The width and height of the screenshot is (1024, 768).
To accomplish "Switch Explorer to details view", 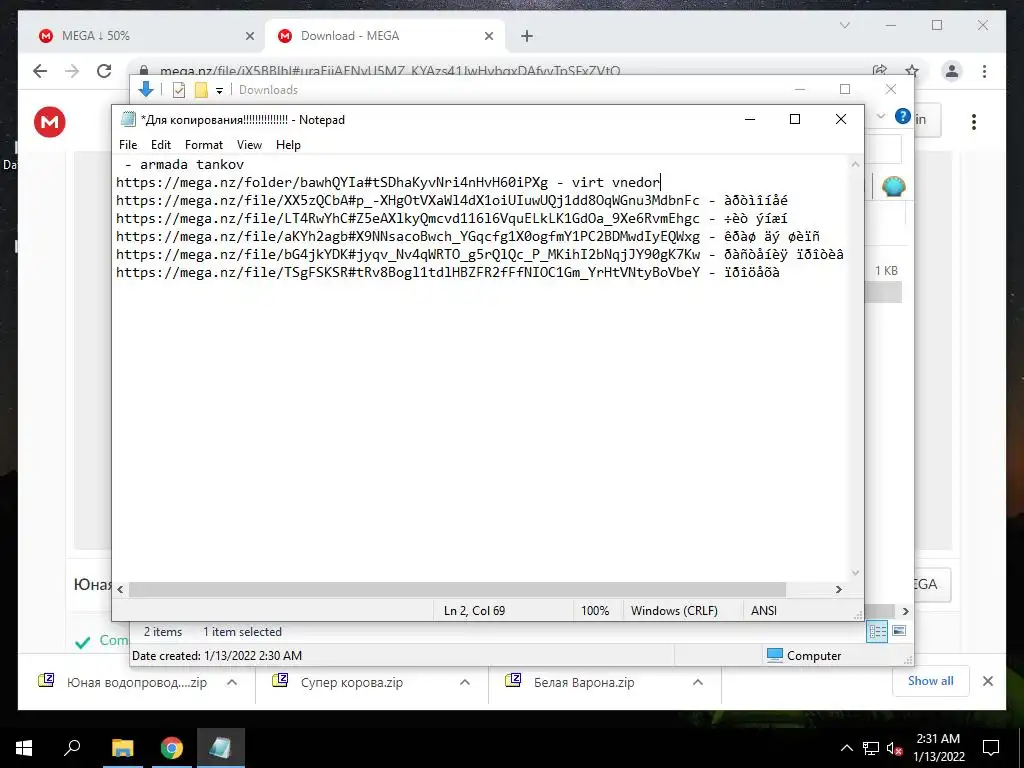I will tap(877, 631).
